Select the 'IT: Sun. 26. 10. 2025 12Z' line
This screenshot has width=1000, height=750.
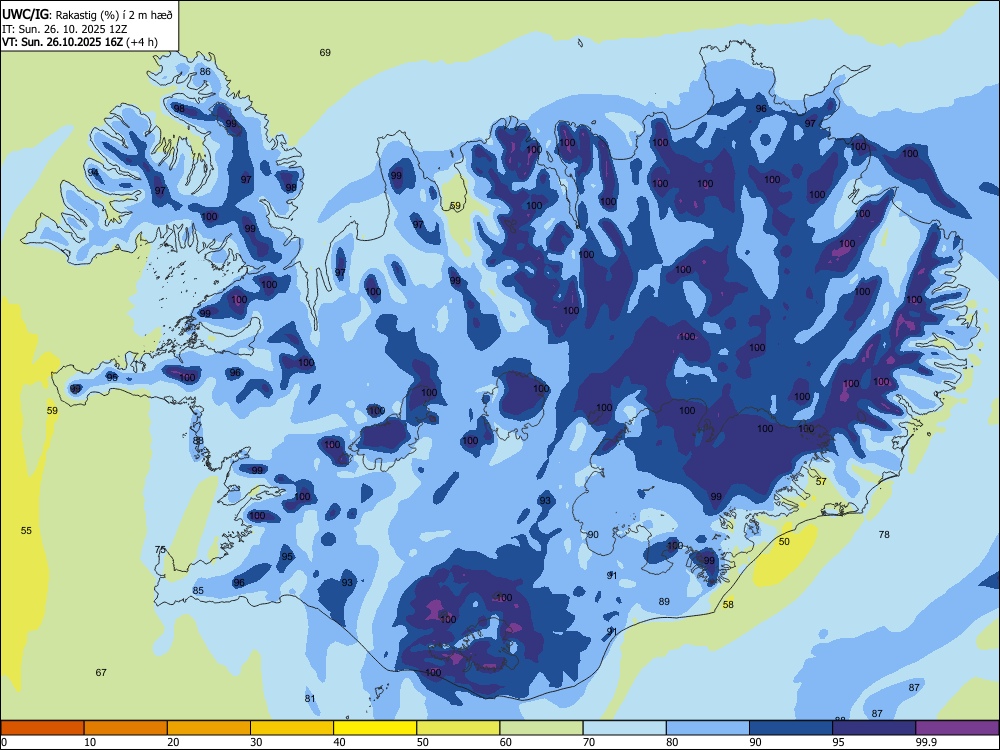(64, 29)
